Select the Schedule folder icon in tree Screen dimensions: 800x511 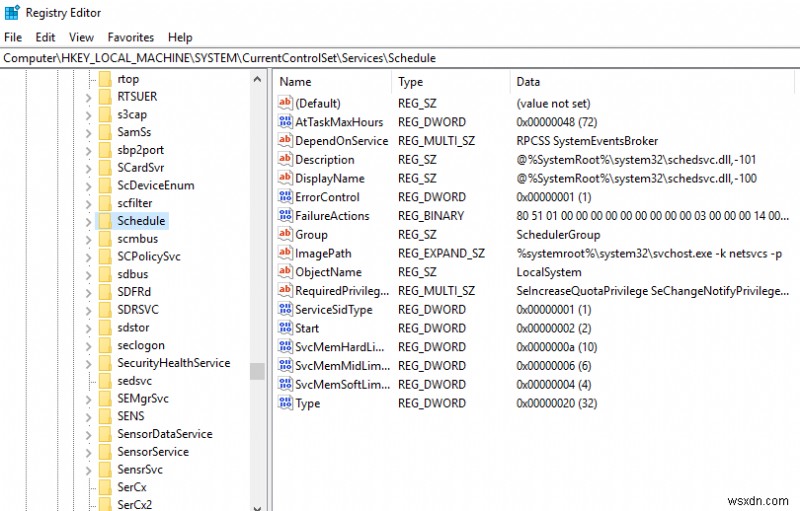click(105, 221)
